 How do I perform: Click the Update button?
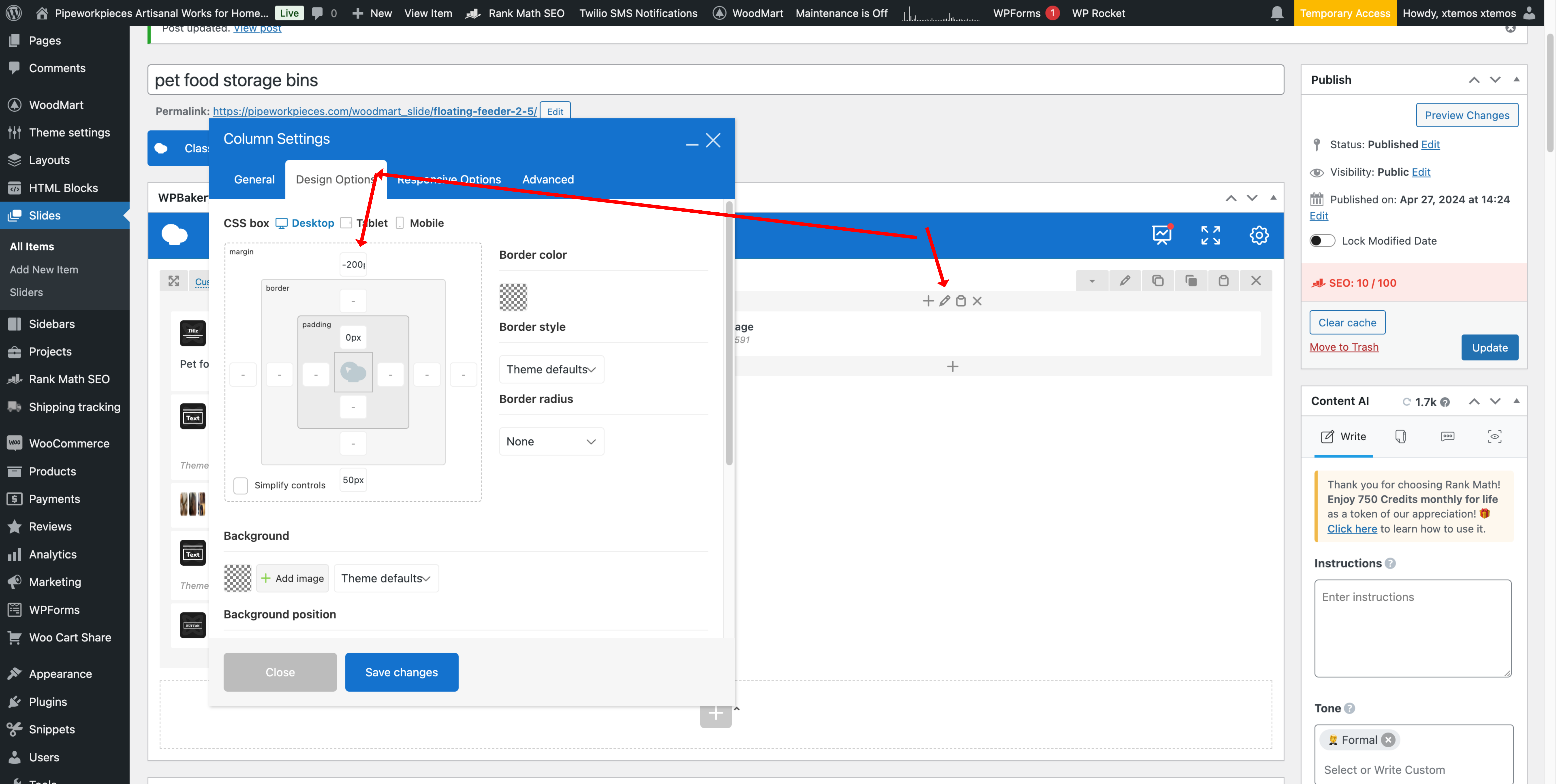1490,348
